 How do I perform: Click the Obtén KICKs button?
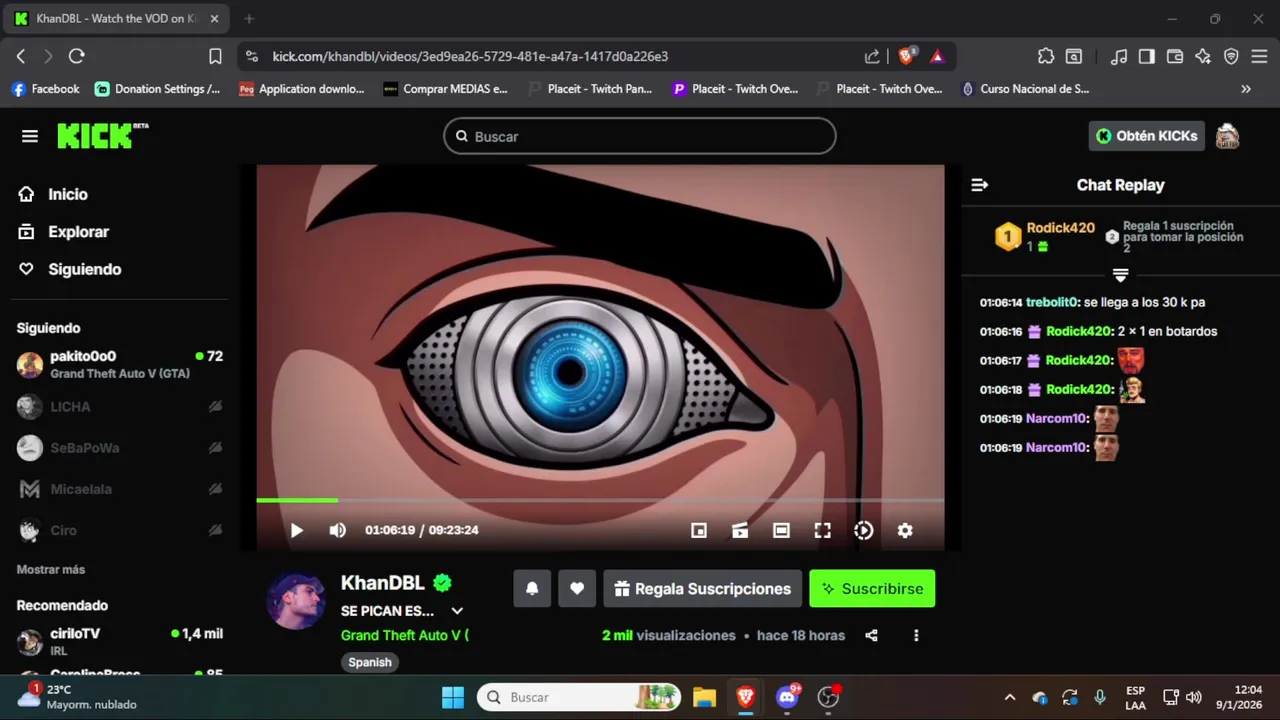1146,136
